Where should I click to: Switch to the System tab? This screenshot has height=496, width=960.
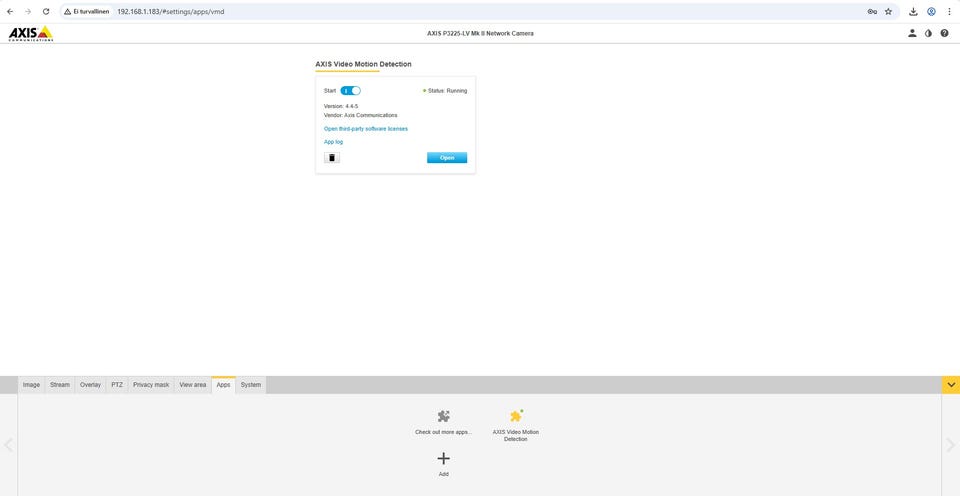tap(250, 385)
